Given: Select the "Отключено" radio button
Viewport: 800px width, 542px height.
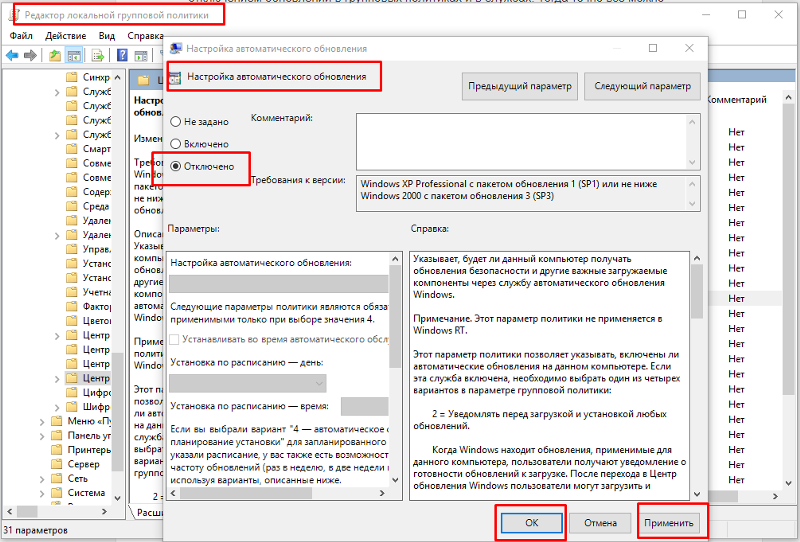Looking at the screenshot, I should (x=176, y=166).
